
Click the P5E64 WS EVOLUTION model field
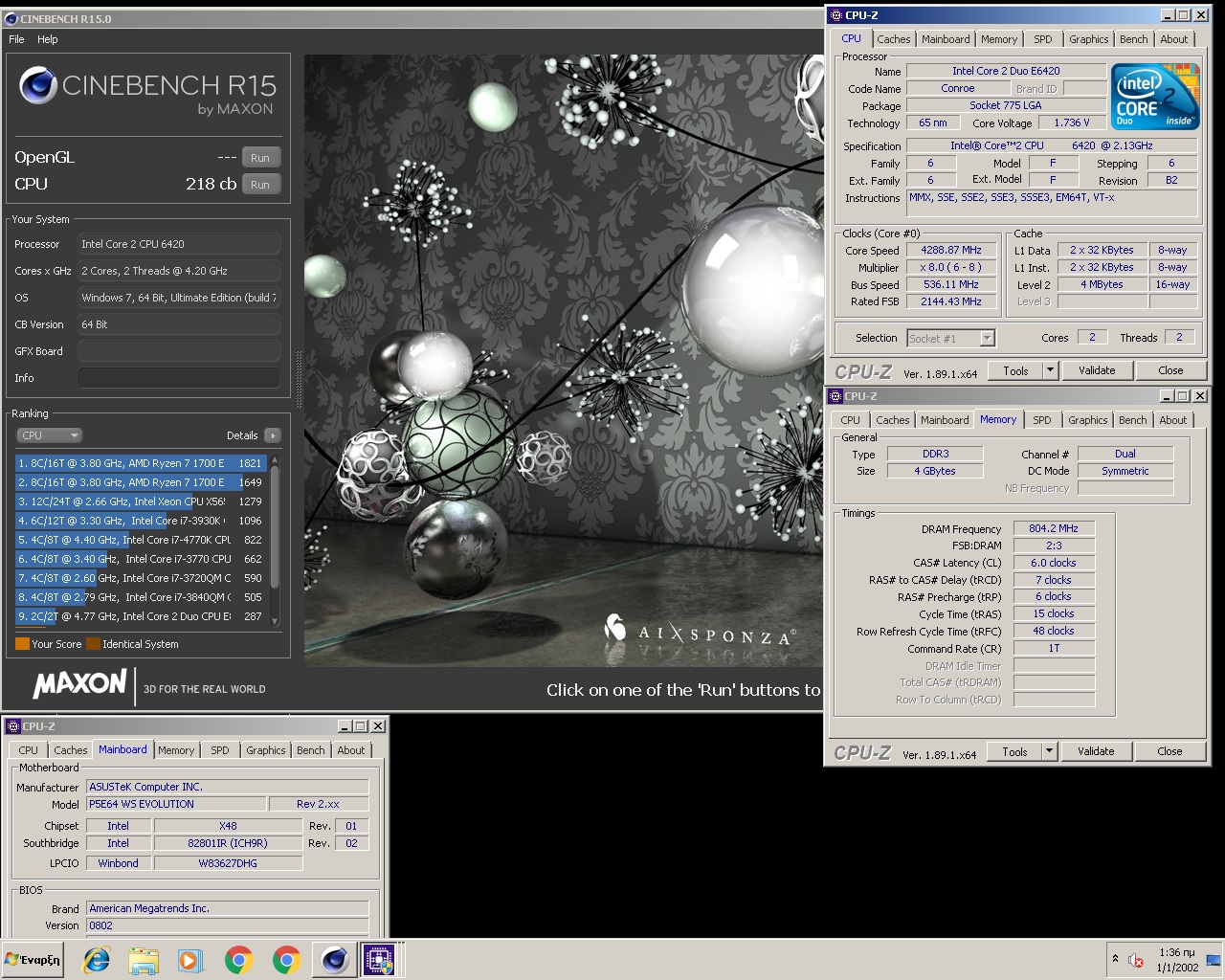click(176, 804)
